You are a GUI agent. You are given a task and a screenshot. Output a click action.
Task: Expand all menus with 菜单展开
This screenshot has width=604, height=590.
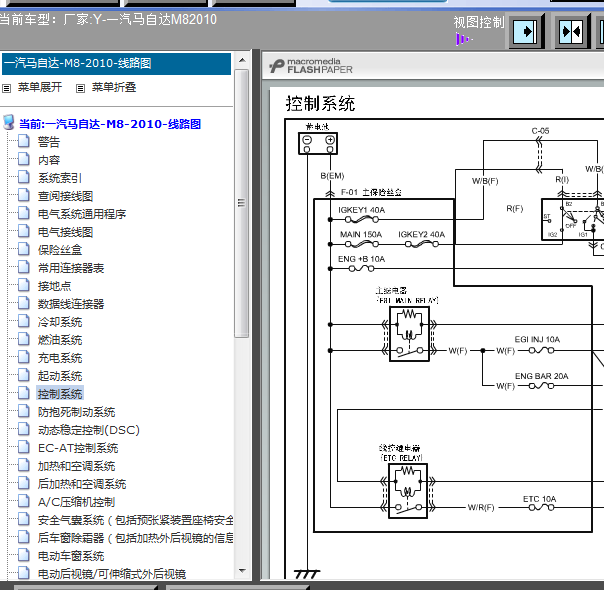click(40, 87)
